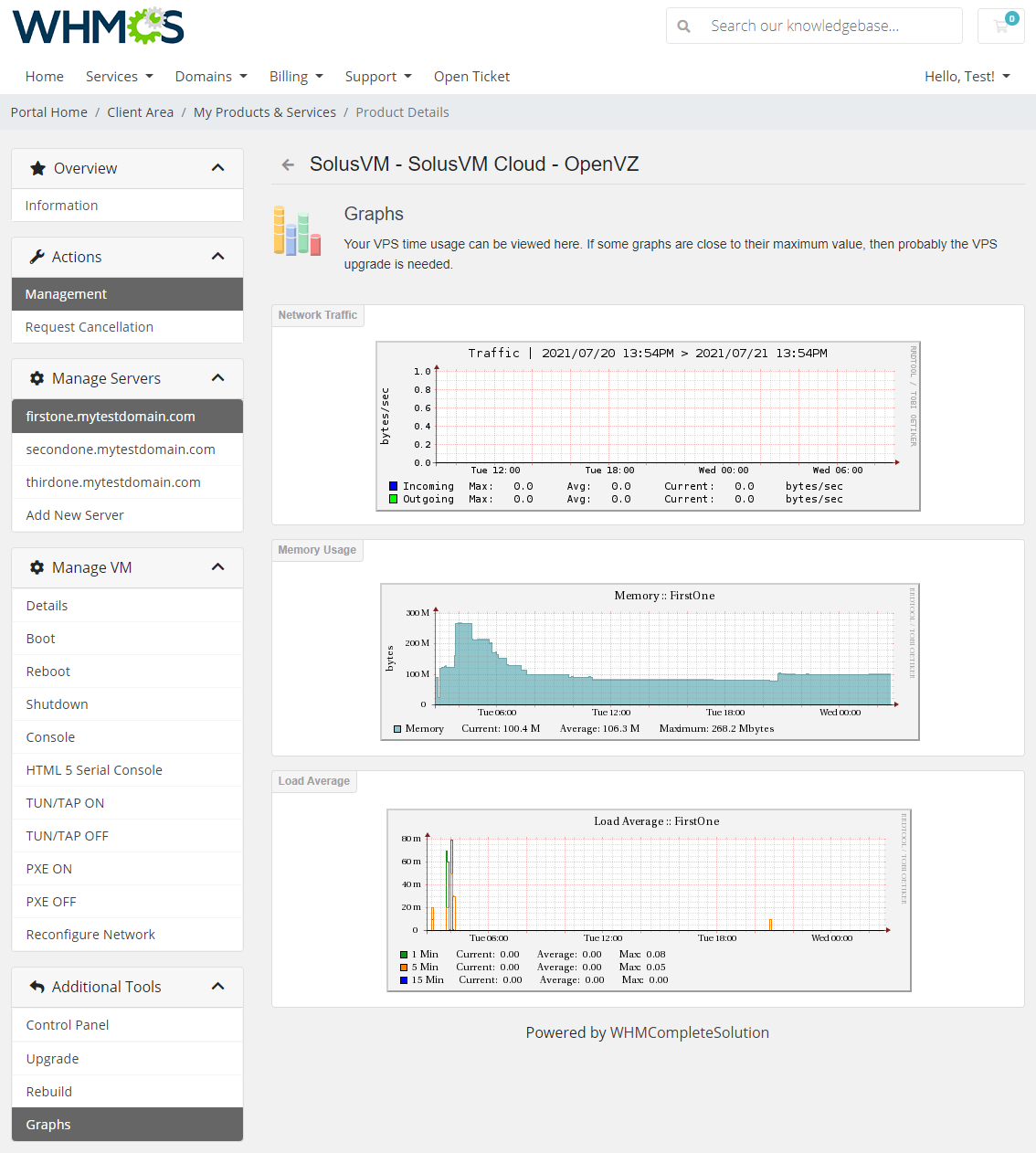Click the knowledgebase search field
1036x1153 pixels.
[x=831, y=26]
